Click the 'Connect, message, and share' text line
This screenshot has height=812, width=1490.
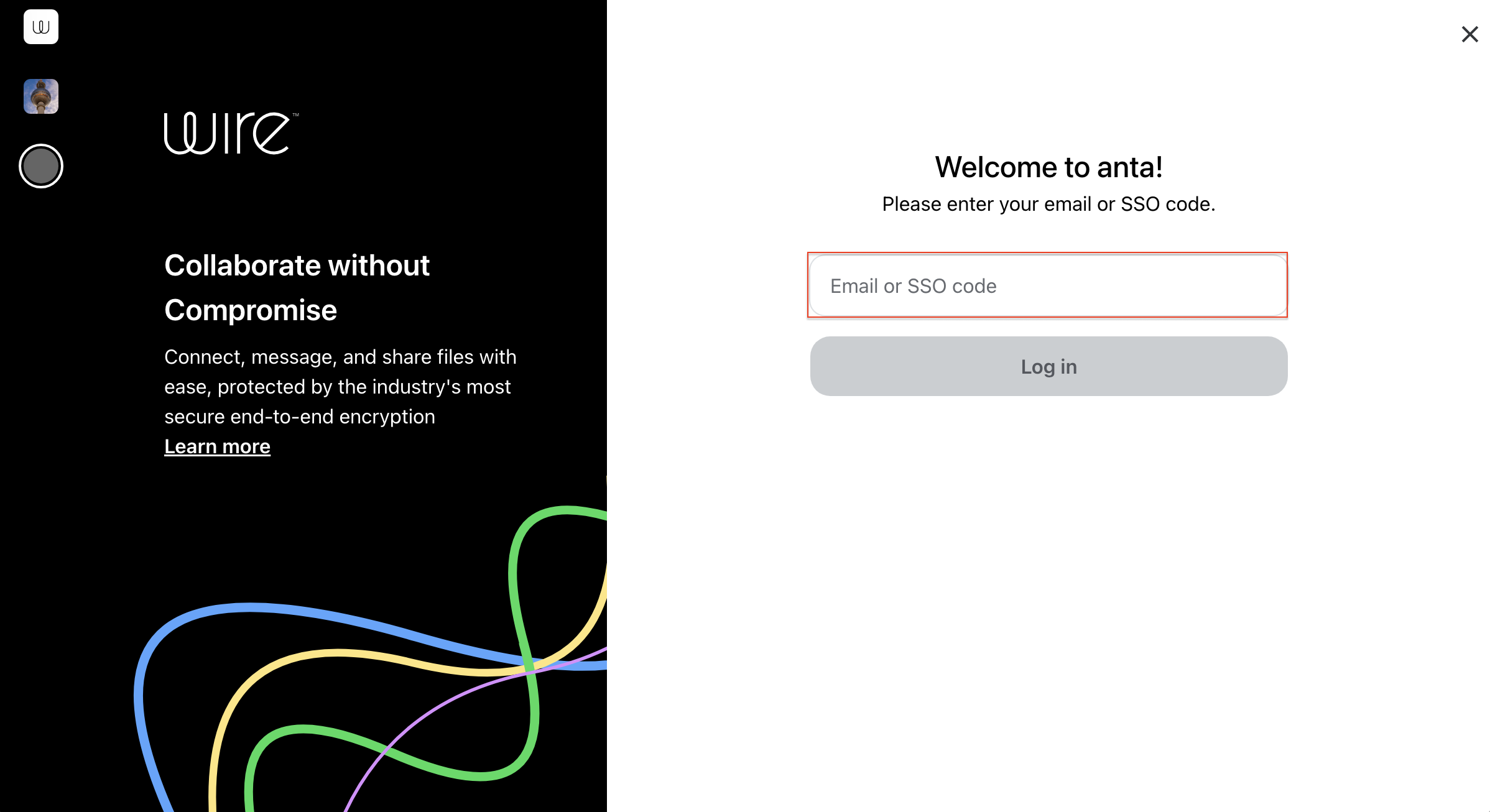(340, 357)
